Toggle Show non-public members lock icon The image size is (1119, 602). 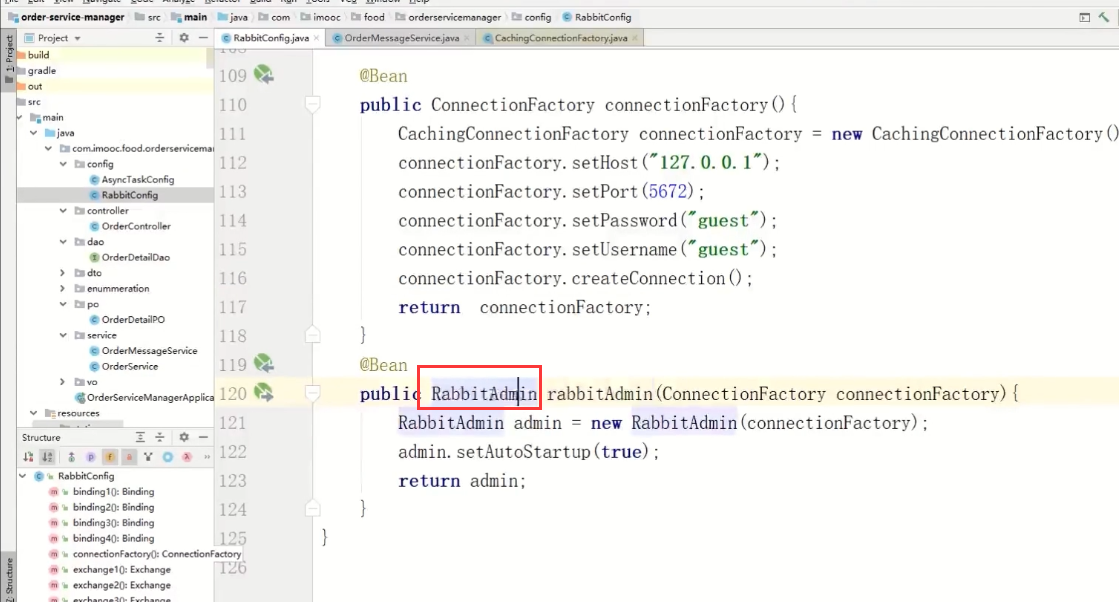[x=129, y=456]
